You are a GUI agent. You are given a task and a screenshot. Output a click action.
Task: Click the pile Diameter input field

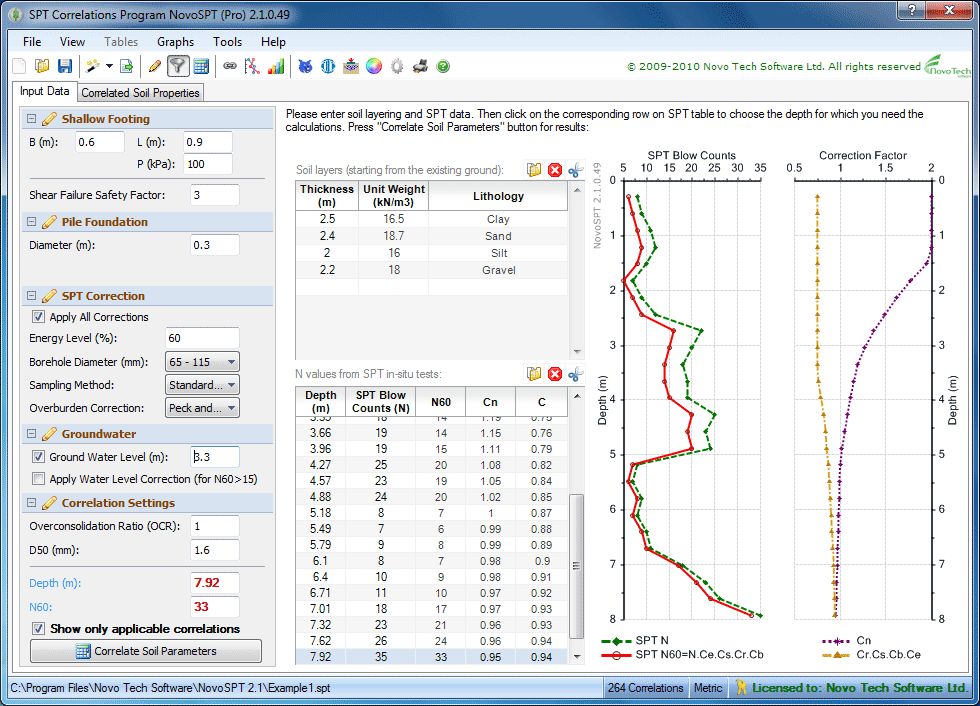tap(214, 245)
